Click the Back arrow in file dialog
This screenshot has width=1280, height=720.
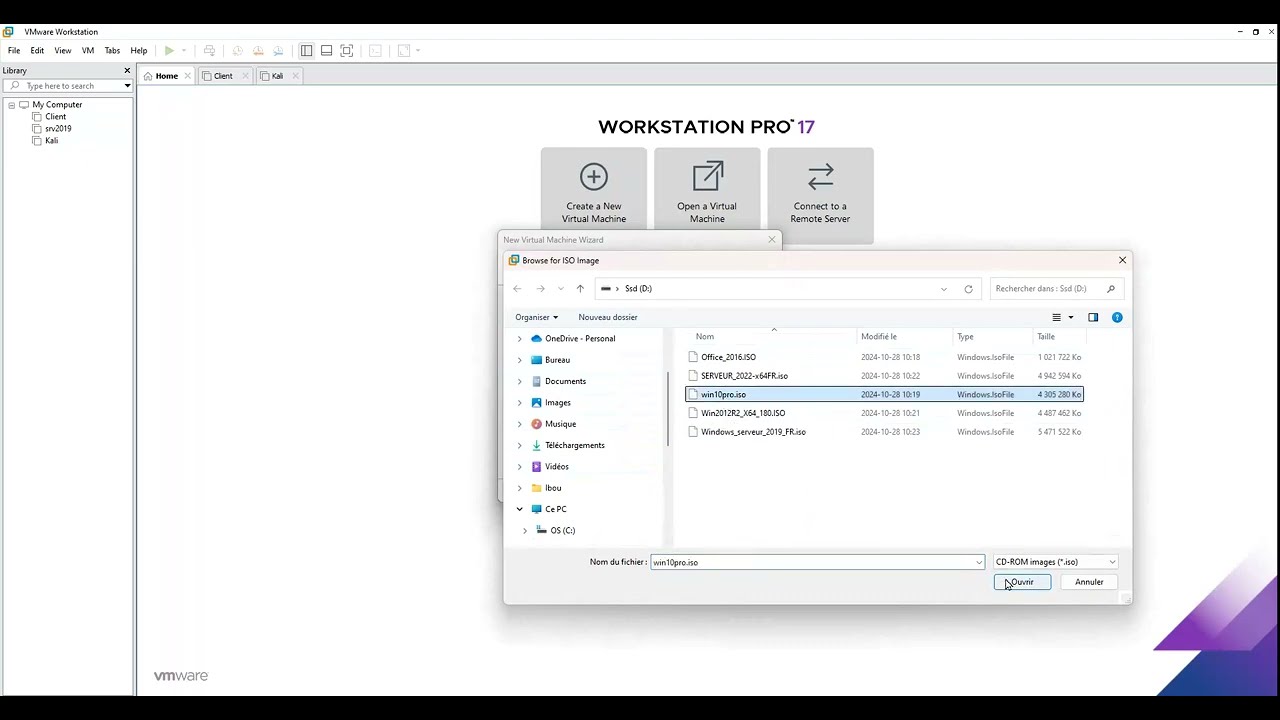[x=517, y=289]
